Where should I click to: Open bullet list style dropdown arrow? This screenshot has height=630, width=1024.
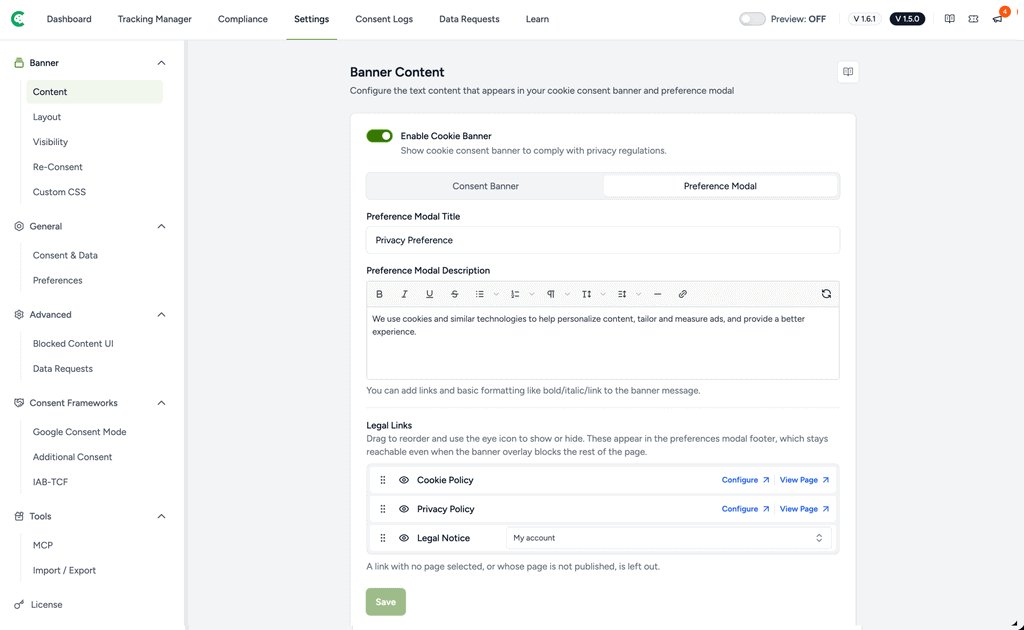[496, 294]
